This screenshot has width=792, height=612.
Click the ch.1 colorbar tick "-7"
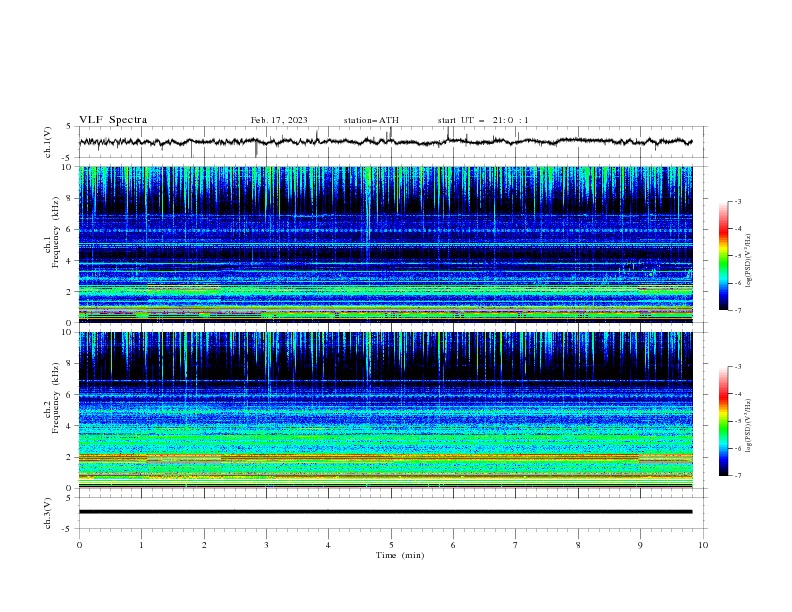tap(738, 310)
